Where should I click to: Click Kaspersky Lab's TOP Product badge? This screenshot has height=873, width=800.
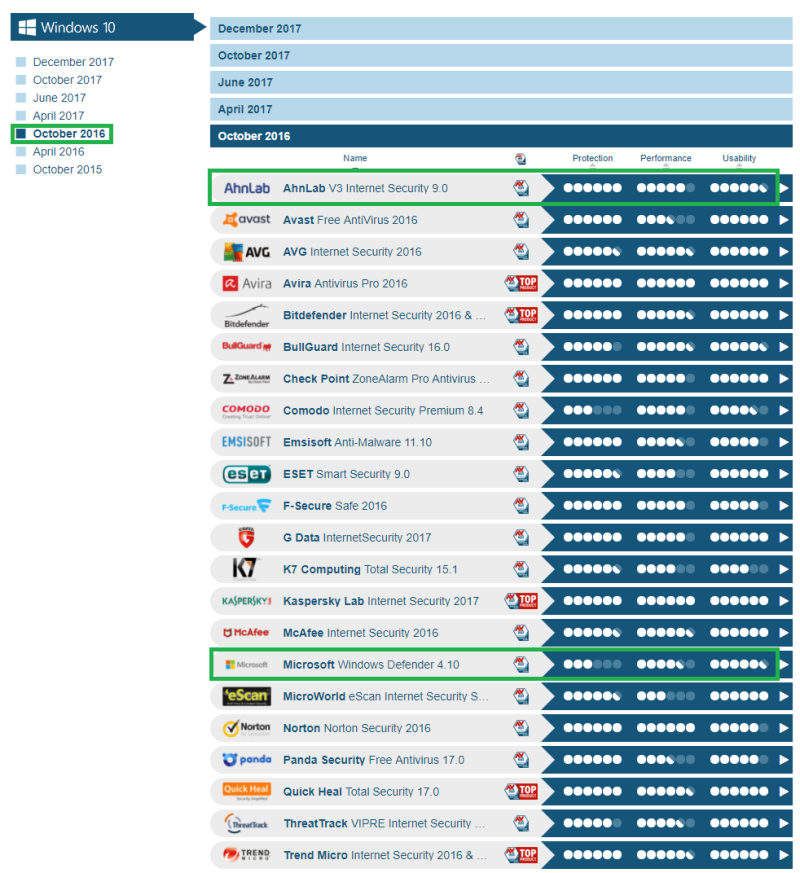pos(521,601)
